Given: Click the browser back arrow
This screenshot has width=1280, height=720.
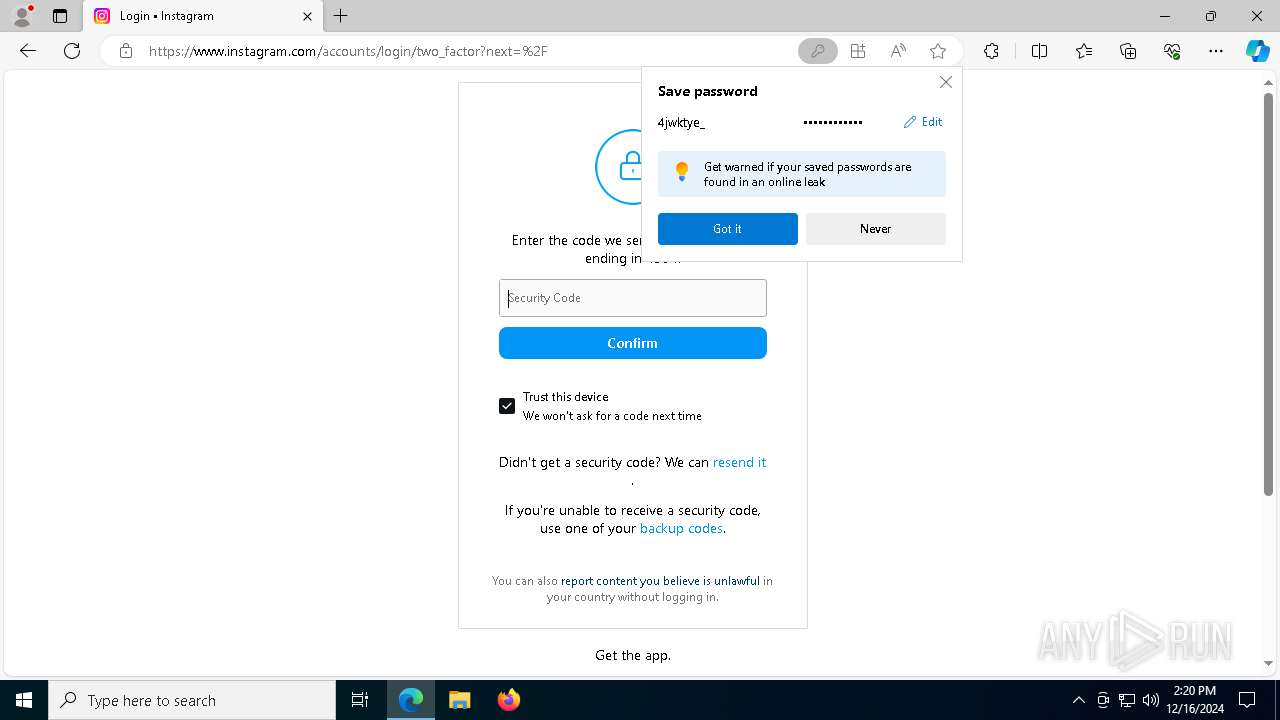Looking at the screenshot, I should [28, 51].
